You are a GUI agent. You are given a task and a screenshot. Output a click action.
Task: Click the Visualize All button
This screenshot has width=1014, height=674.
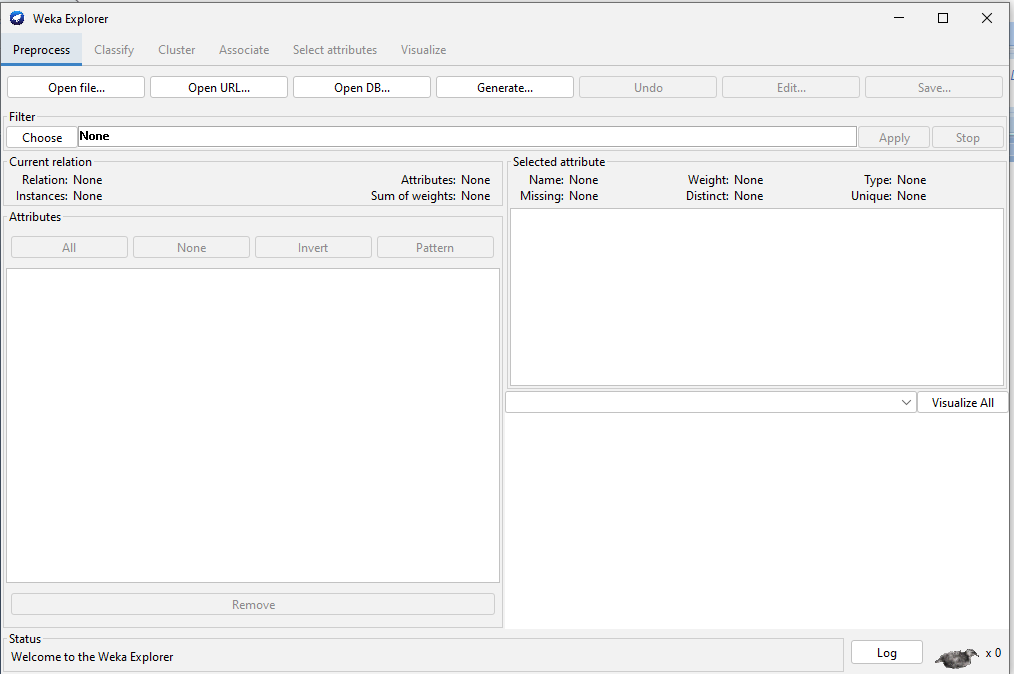tap(962, 402)
